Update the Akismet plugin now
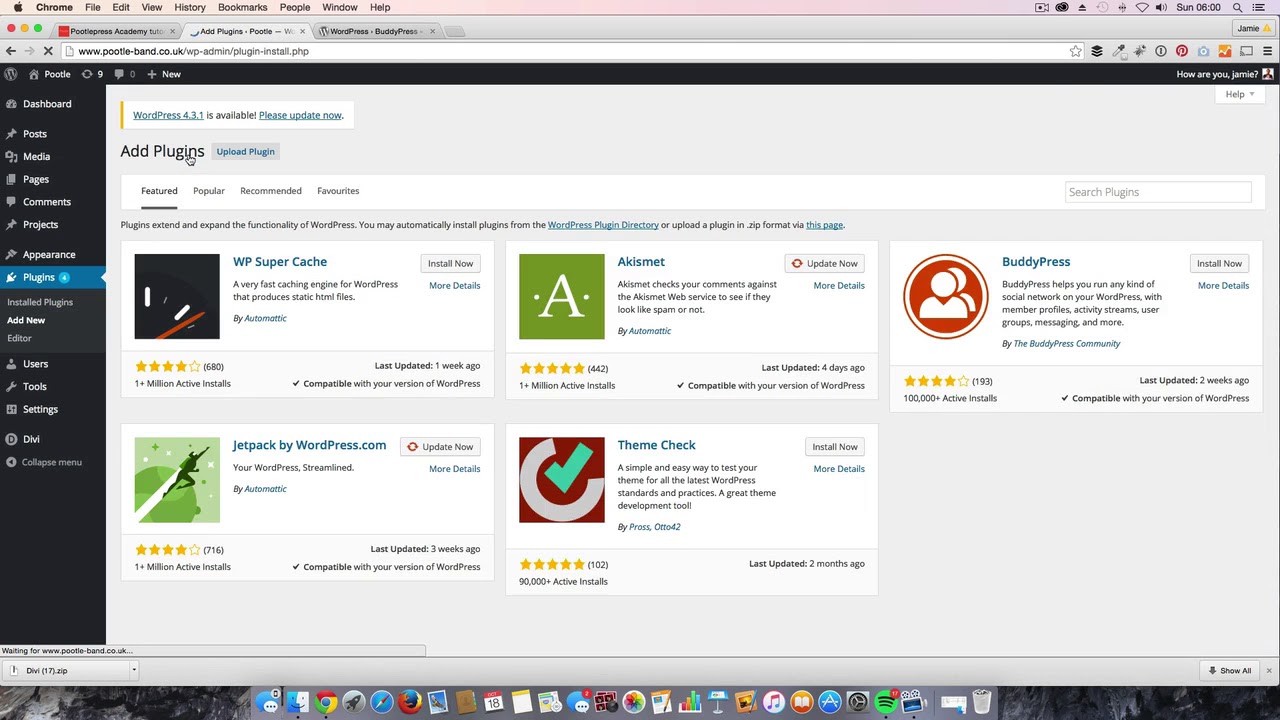Screen dimensions: 1280x720 pyautogui.click(x=825, y=264)
